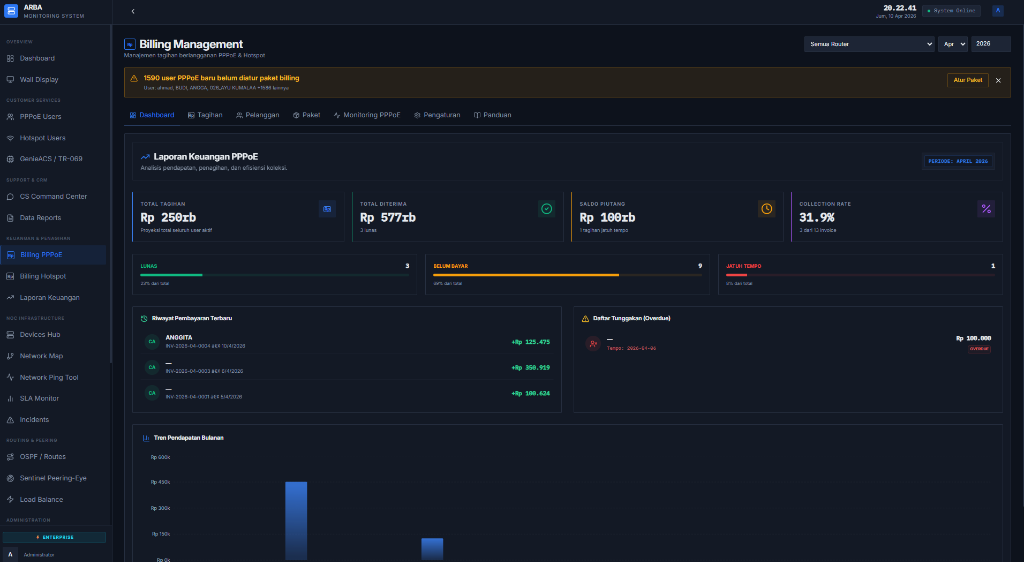Click the 31.9% collection rate value
1024x562 pixels.
pos(817,218)
